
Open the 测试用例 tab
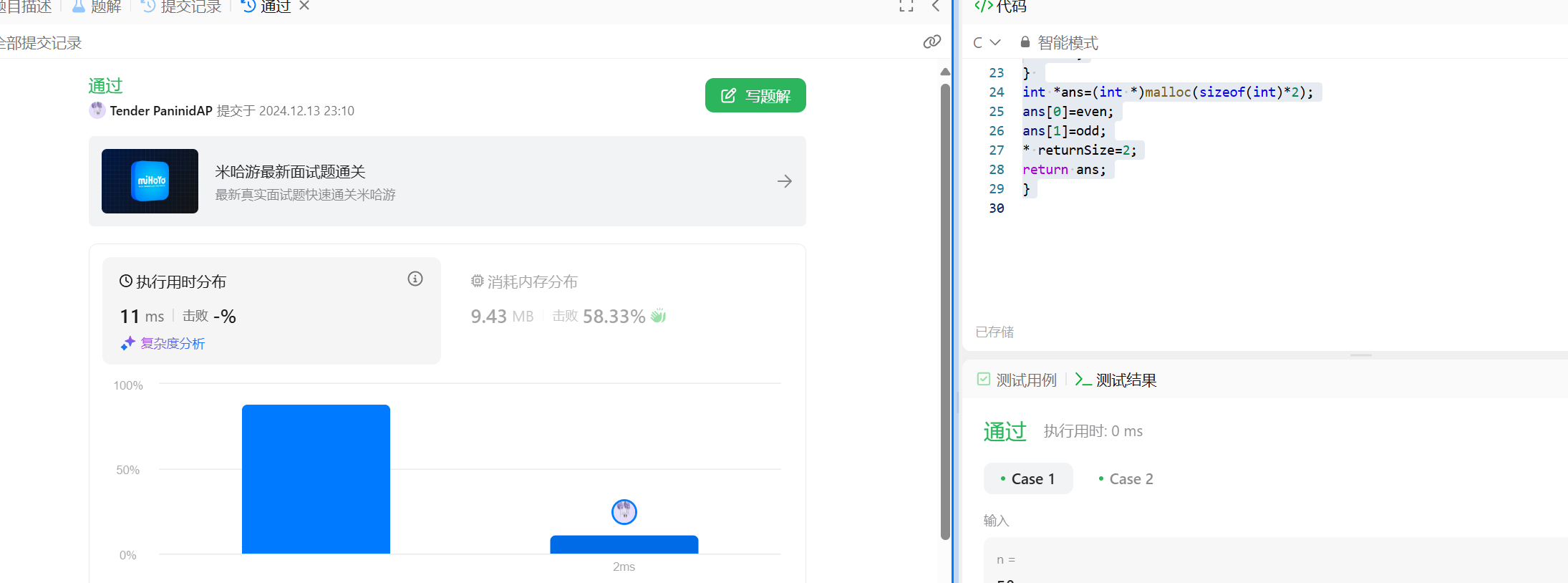pos(1017,380)
